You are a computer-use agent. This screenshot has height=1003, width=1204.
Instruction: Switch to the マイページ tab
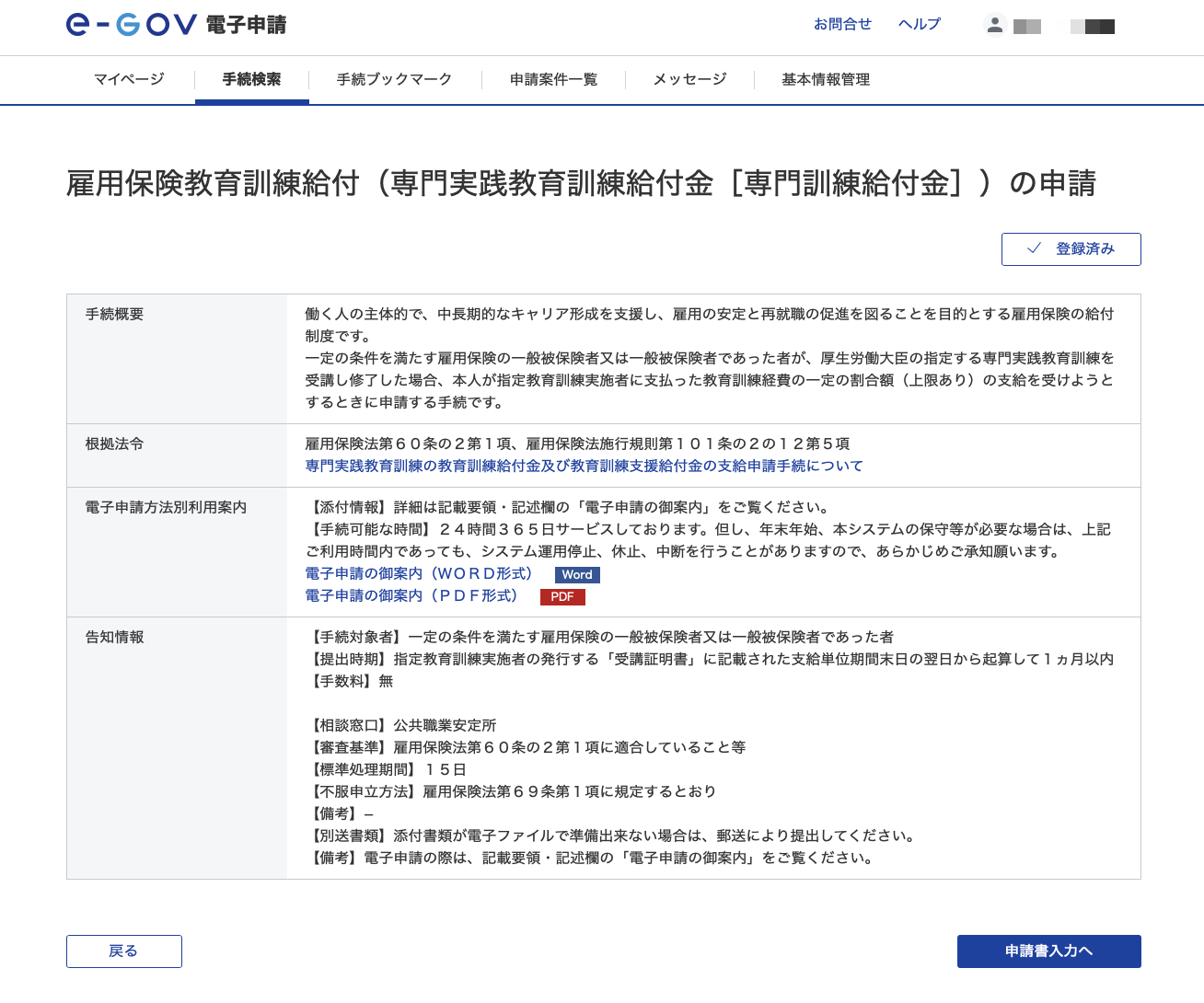(129, 80)
